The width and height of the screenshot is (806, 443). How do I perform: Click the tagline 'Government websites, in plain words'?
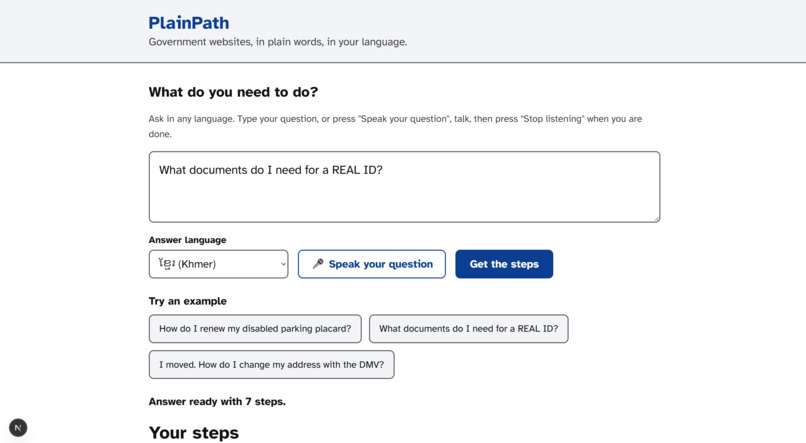point(278,42)
